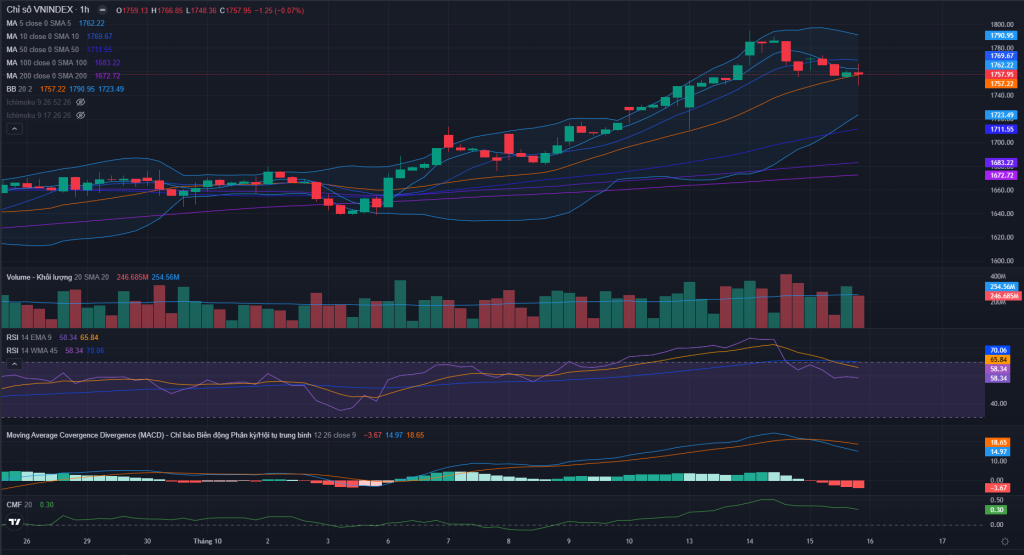Select the MA 5 SMA indicator label

[x=41, y=23]
